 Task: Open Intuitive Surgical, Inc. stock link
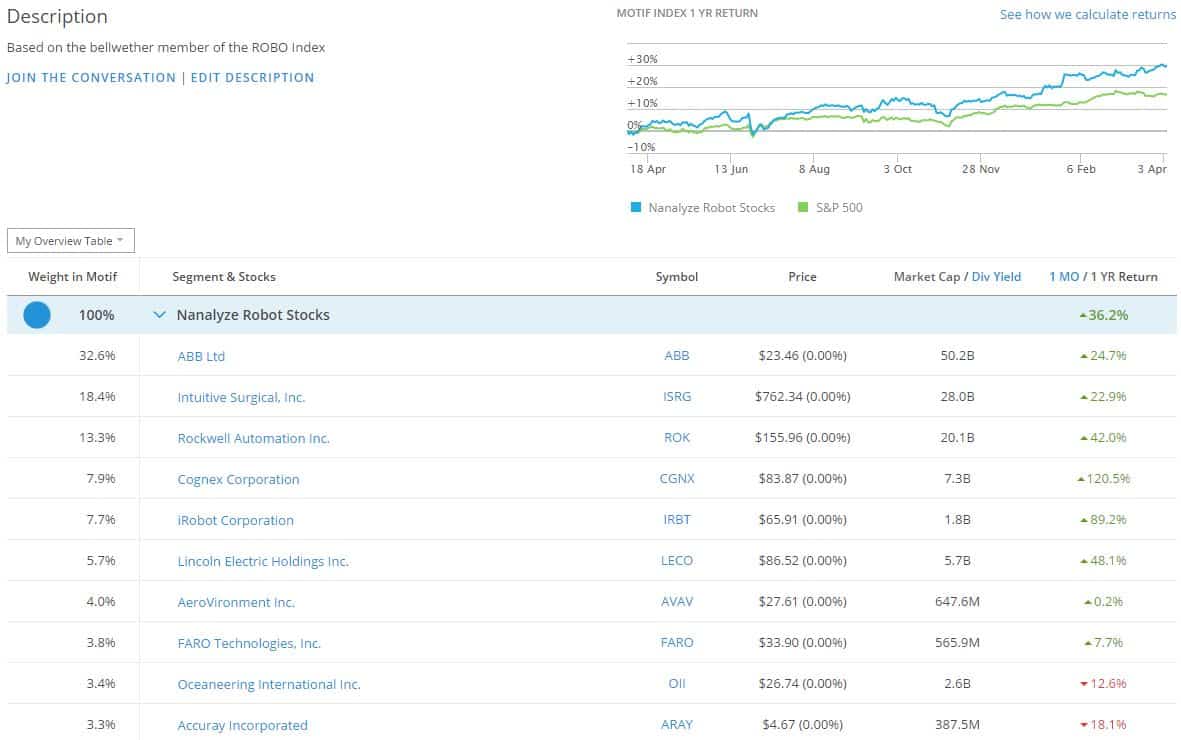241,397
